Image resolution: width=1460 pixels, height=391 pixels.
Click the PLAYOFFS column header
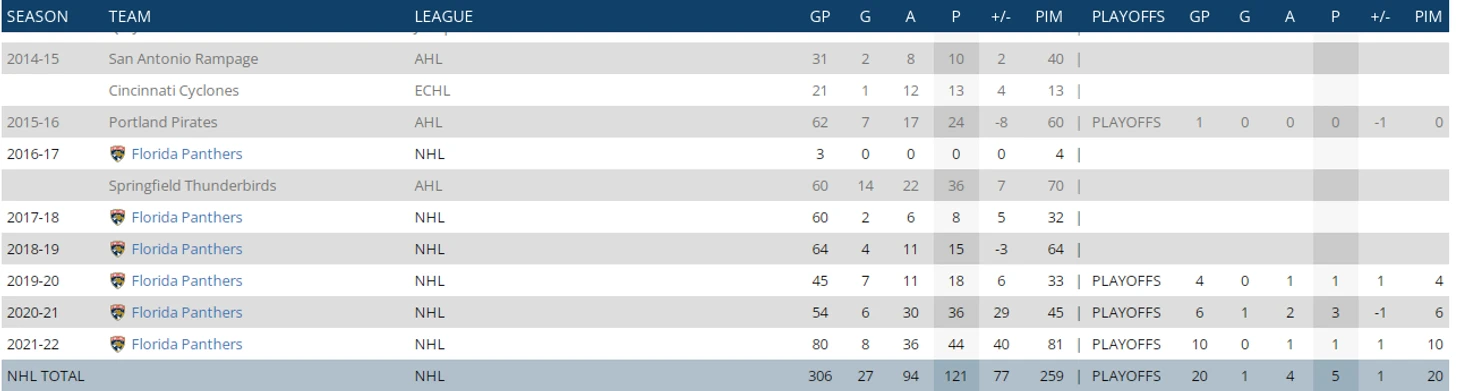1128,17
